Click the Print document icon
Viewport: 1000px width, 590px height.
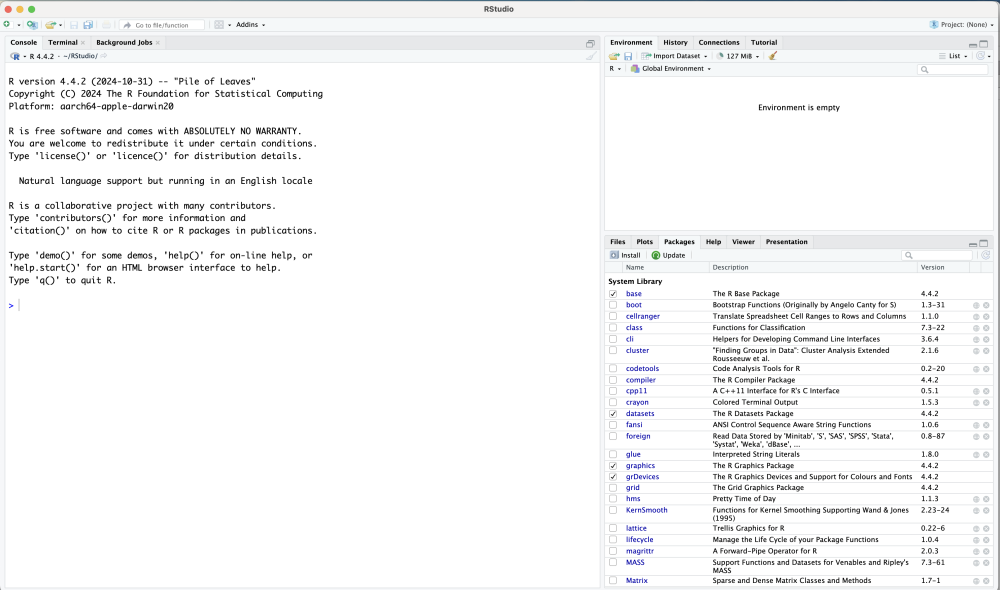pos(107,25)
